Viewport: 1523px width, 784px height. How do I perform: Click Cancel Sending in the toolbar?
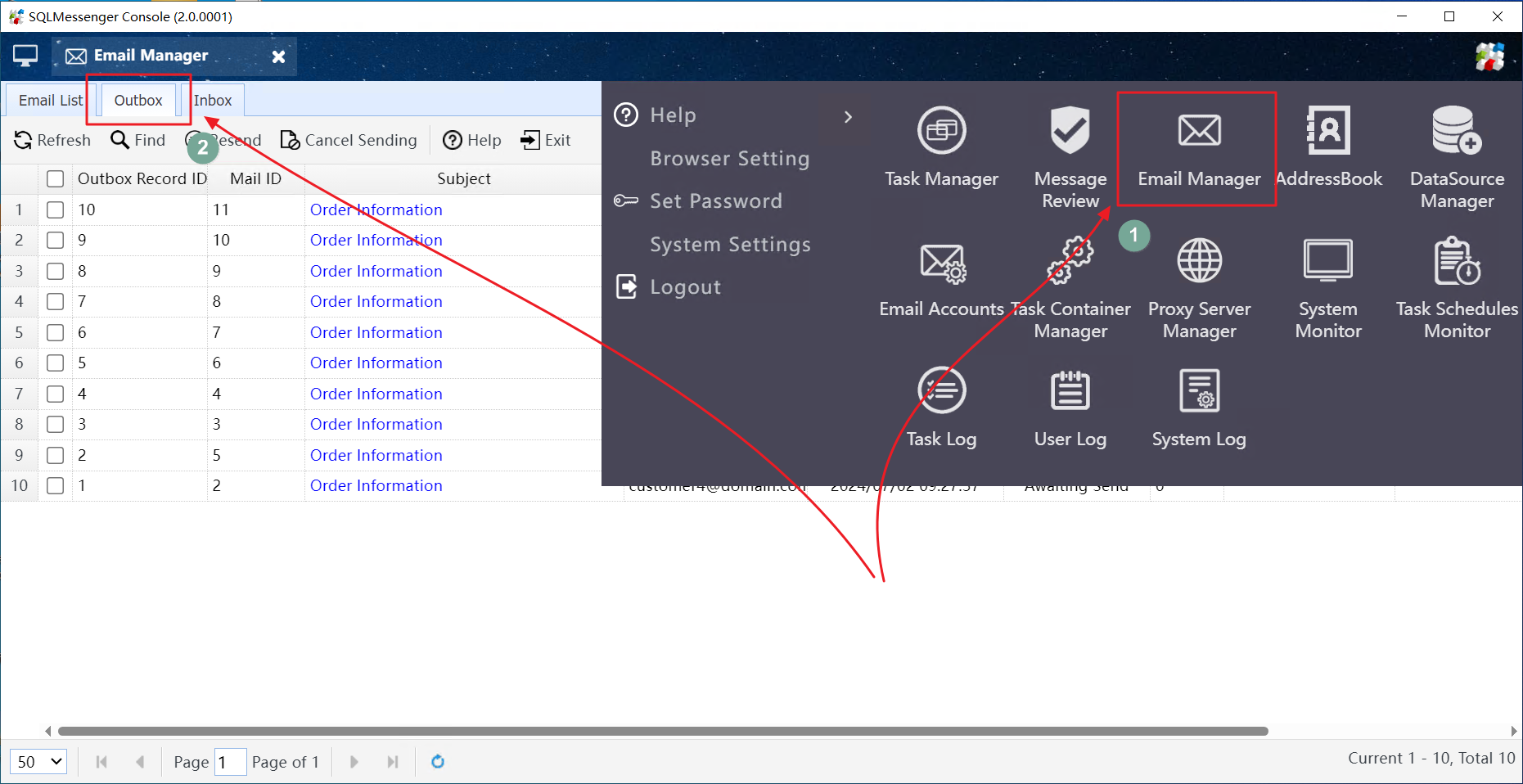pyautogui.click(x=349, y=140)
